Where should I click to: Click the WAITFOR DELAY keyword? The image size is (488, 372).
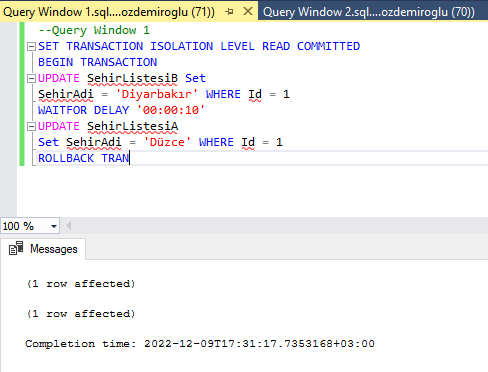coord(83,110)
